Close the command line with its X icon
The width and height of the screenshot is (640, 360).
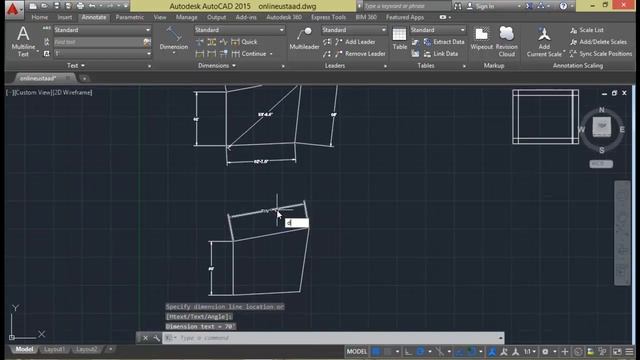click(145, 338)
